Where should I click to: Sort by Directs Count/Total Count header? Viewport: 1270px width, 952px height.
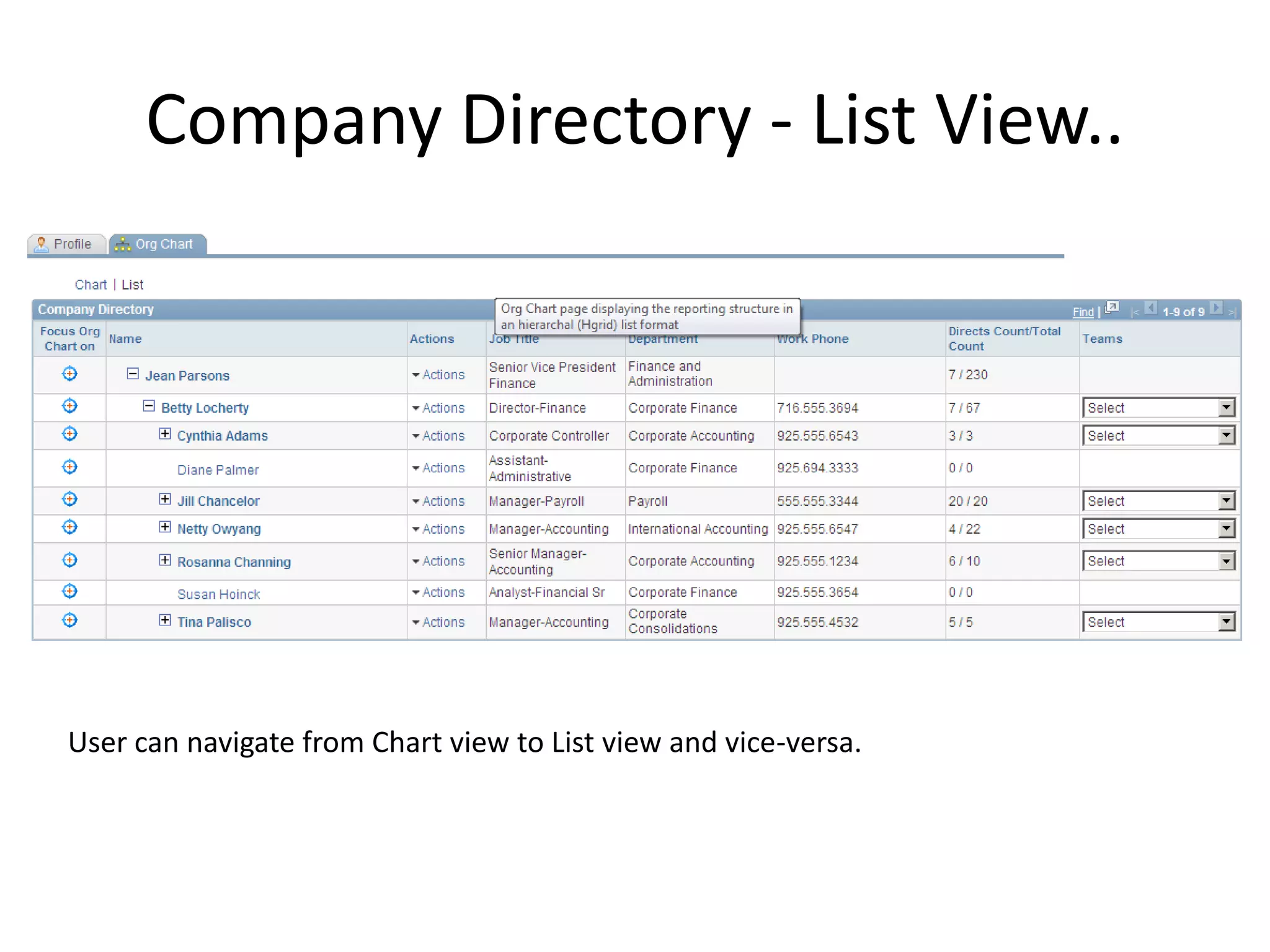coord(1005,339)
